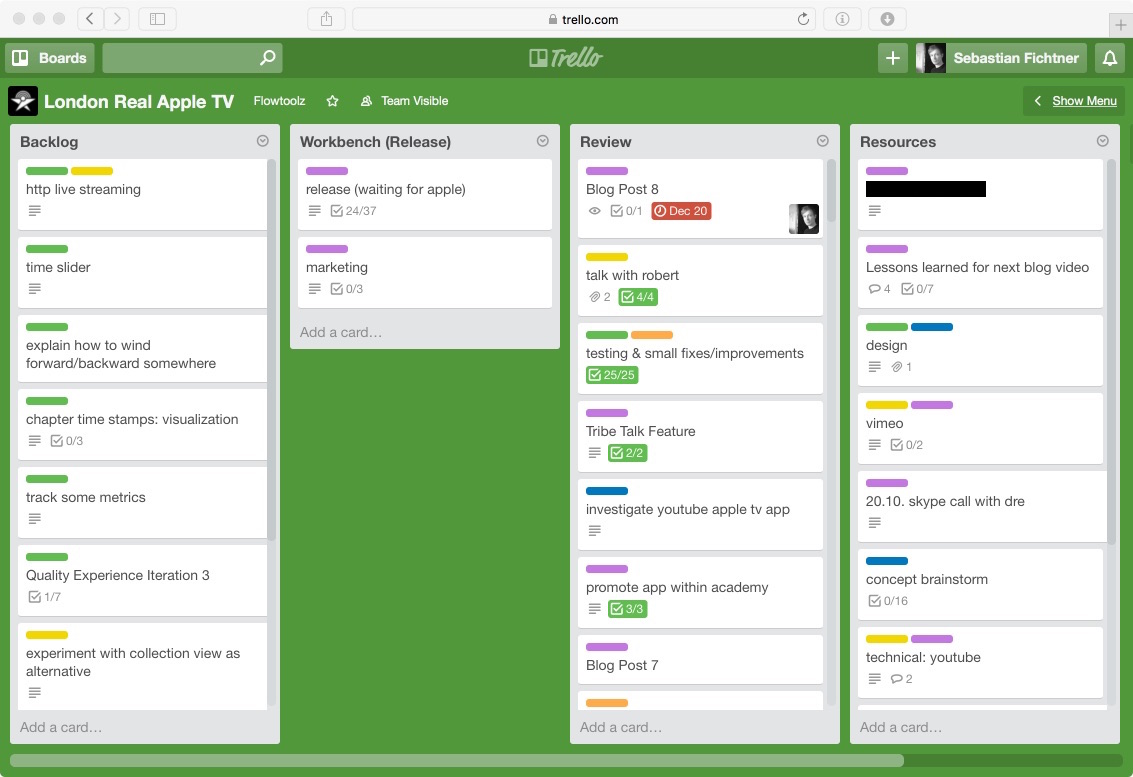Viewport: 1133px width, 777px height.
Task: Click checklist 0/3 badge on marketing card
Action: [x=347, y=289]
